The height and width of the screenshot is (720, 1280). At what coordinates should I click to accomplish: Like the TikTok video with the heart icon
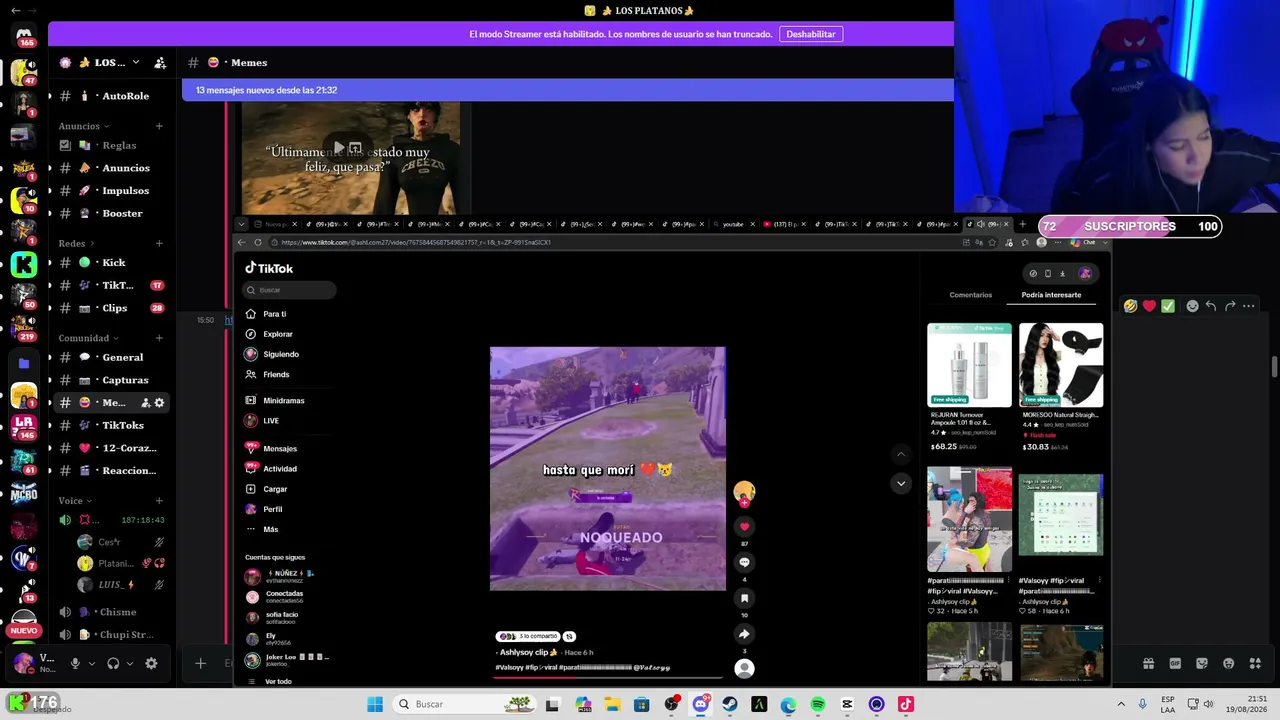744,527
